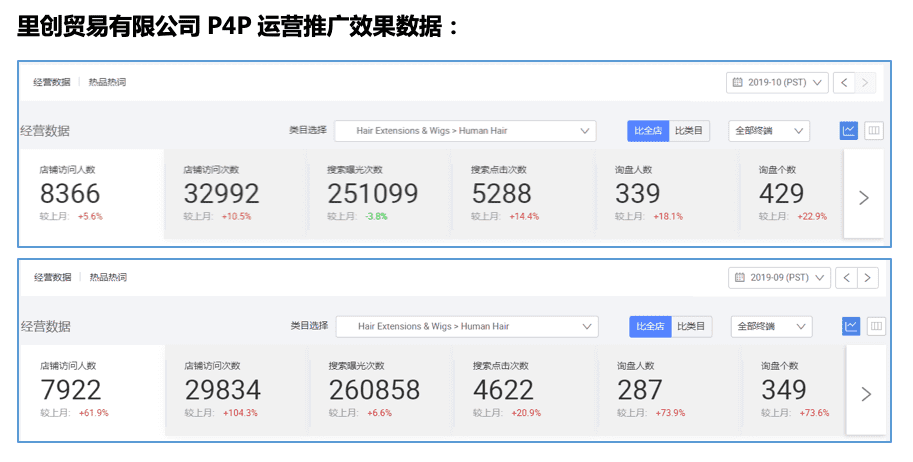The image size is (913, 462).
Task: Click calendar icon in 2019-09 date picker
Action: [x=739, y=278]
